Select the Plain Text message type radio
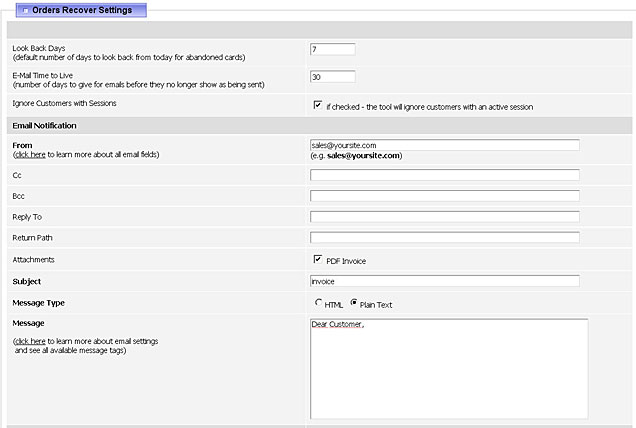 point(354,303)
